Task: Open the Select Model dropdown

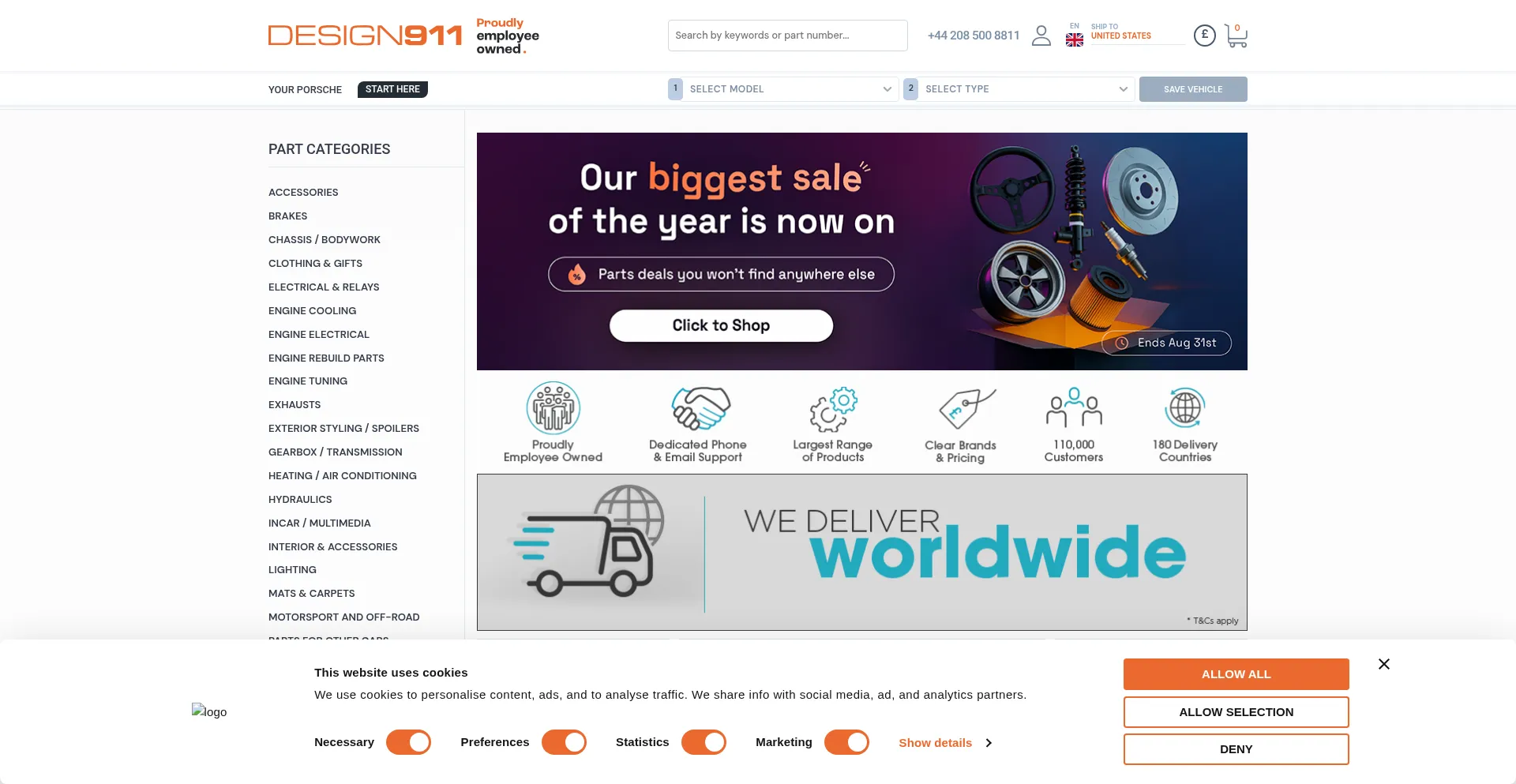Action: [783, 89]
